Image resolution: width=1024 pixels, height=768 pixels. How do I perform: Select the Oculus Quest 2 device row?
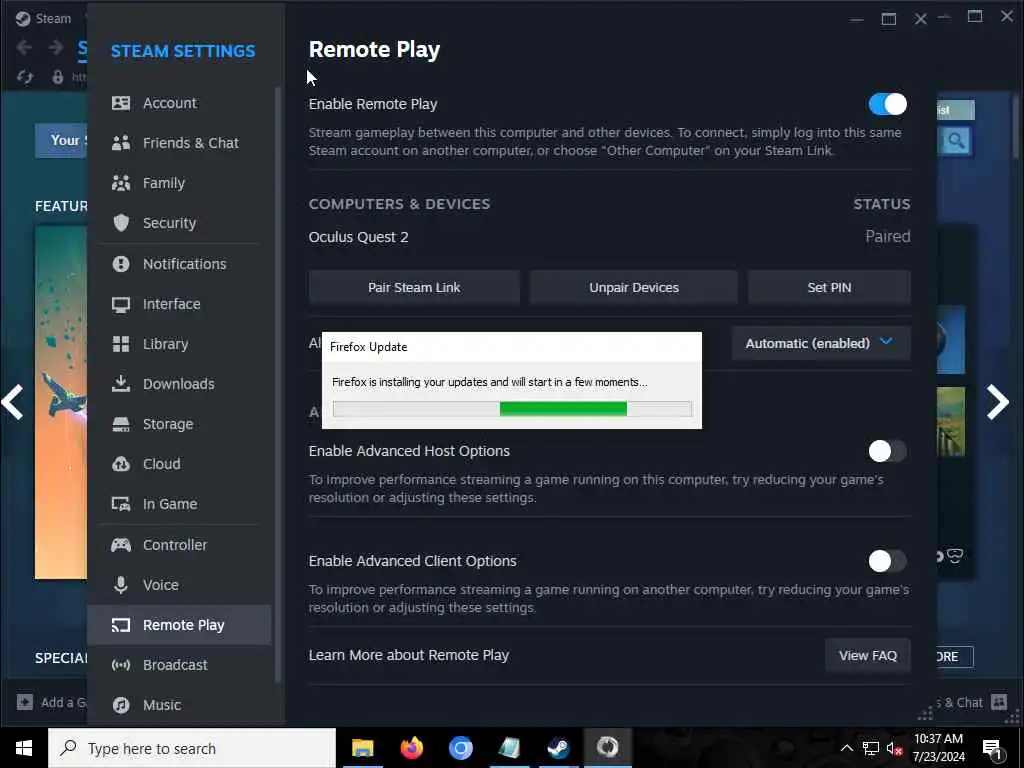point(609,237)
